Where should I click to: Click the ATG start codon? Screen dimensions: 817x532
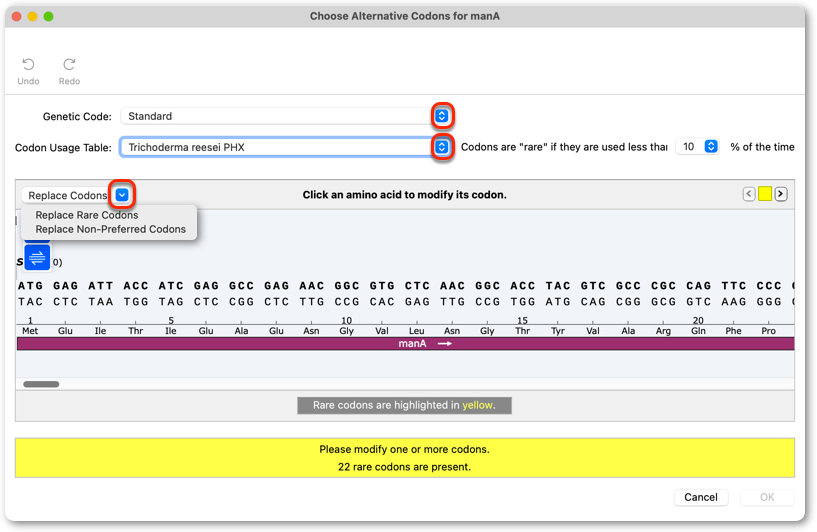[x=30, y=286]
